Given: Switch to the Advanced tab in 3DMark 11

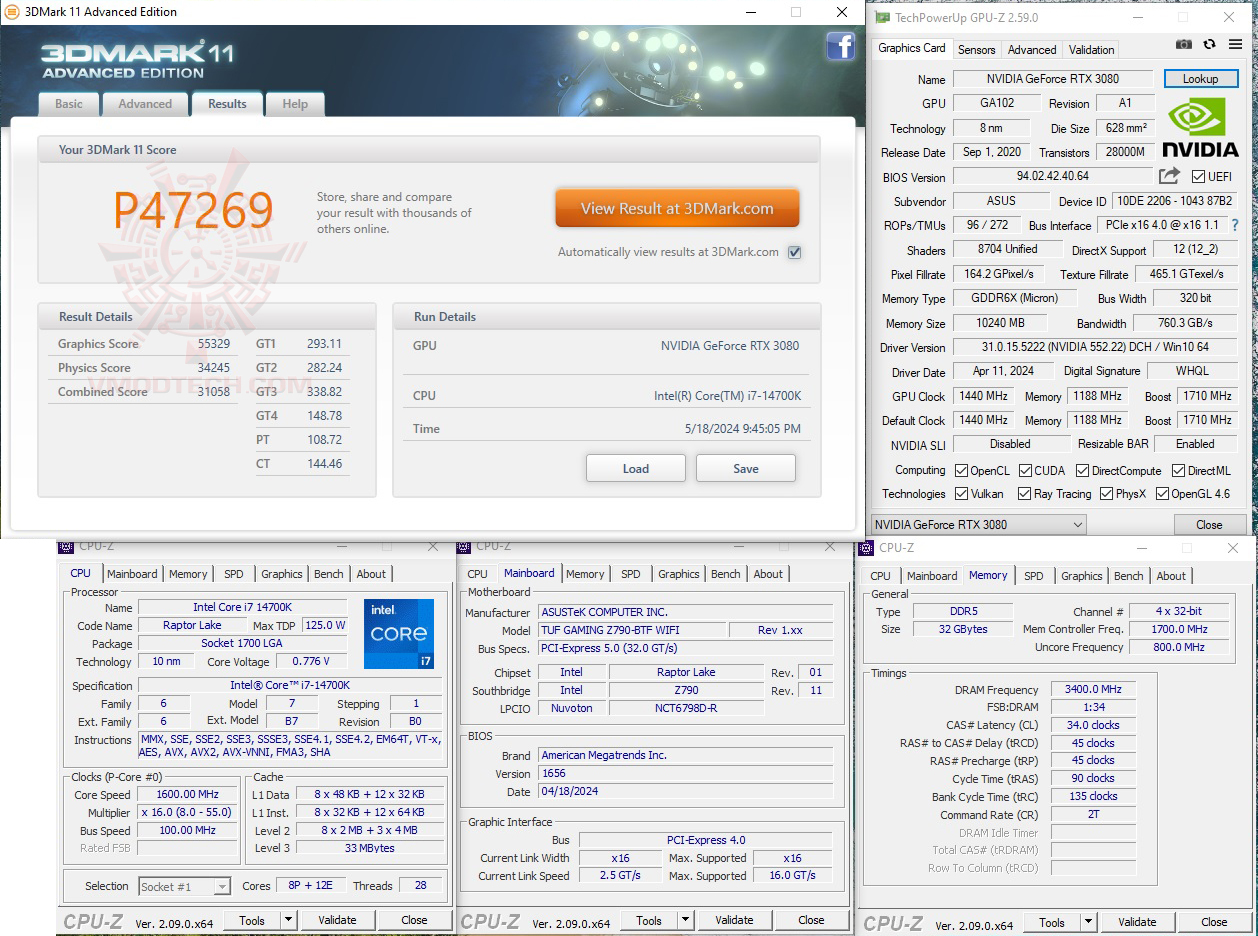Looking at the screenshot, I should 145,104.
